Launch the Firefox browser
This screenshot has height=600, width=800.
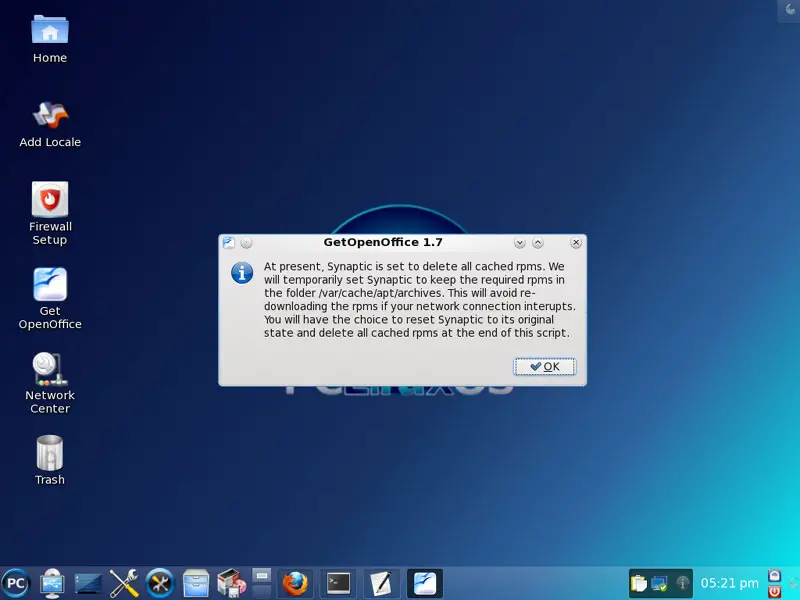pos(295,583)
